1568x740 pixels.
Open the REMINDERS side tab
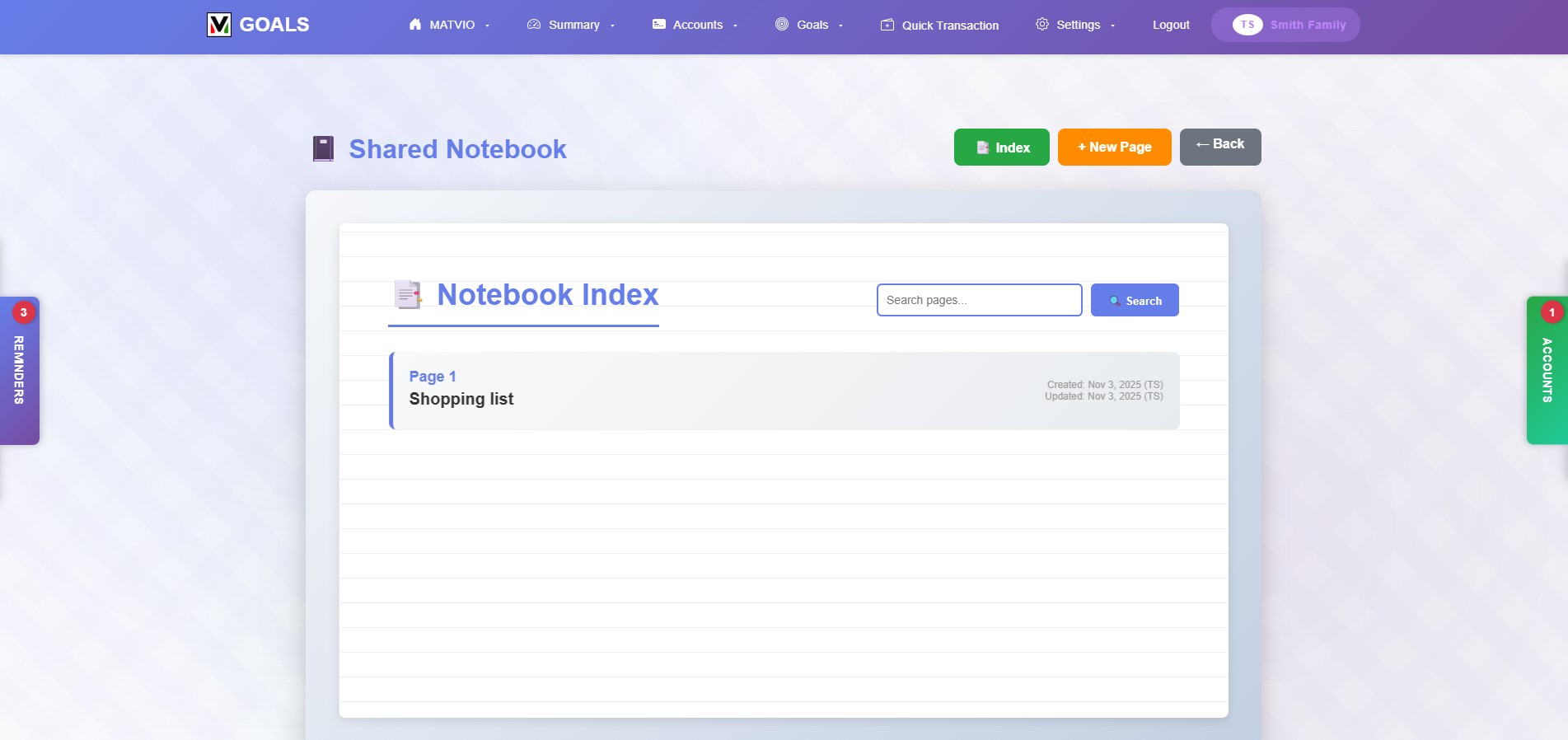(19, 371)
